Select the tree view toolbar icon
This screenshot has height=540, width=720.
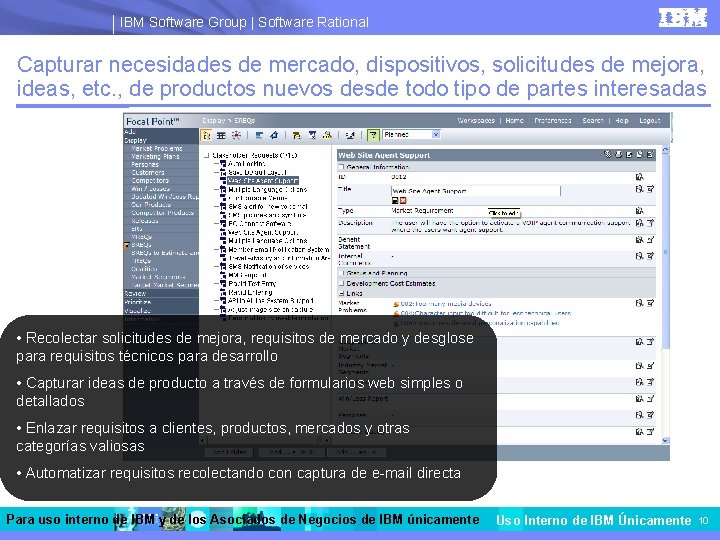(206, 135)
